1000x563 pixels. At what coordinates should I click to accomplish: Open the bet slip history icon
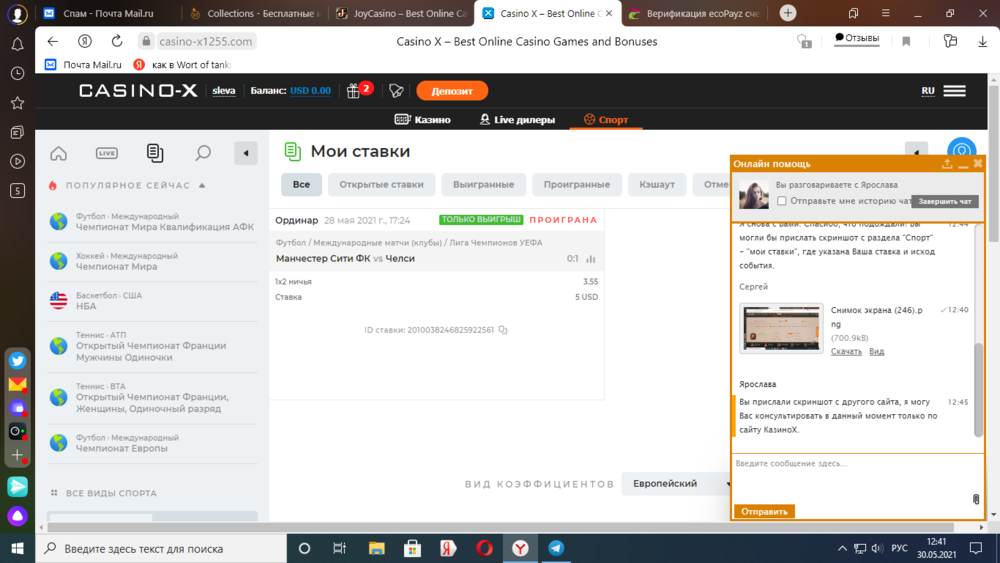154,153
